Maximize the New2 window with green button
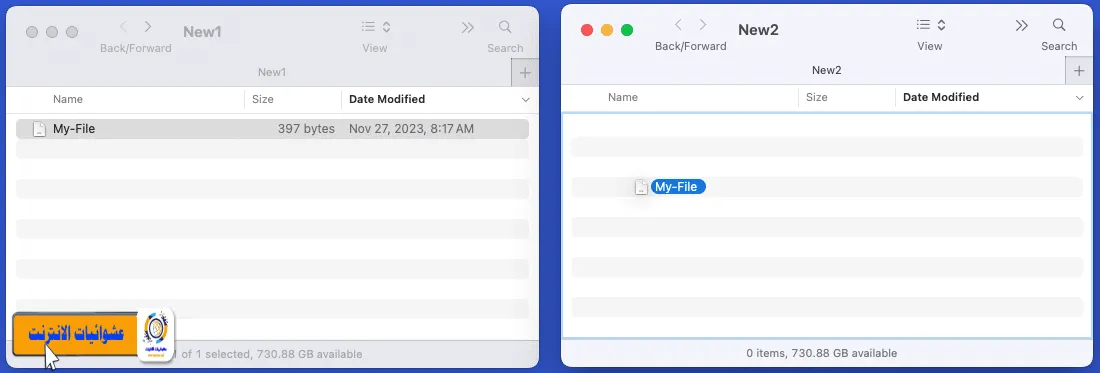1100x373 pixels. 627,30
